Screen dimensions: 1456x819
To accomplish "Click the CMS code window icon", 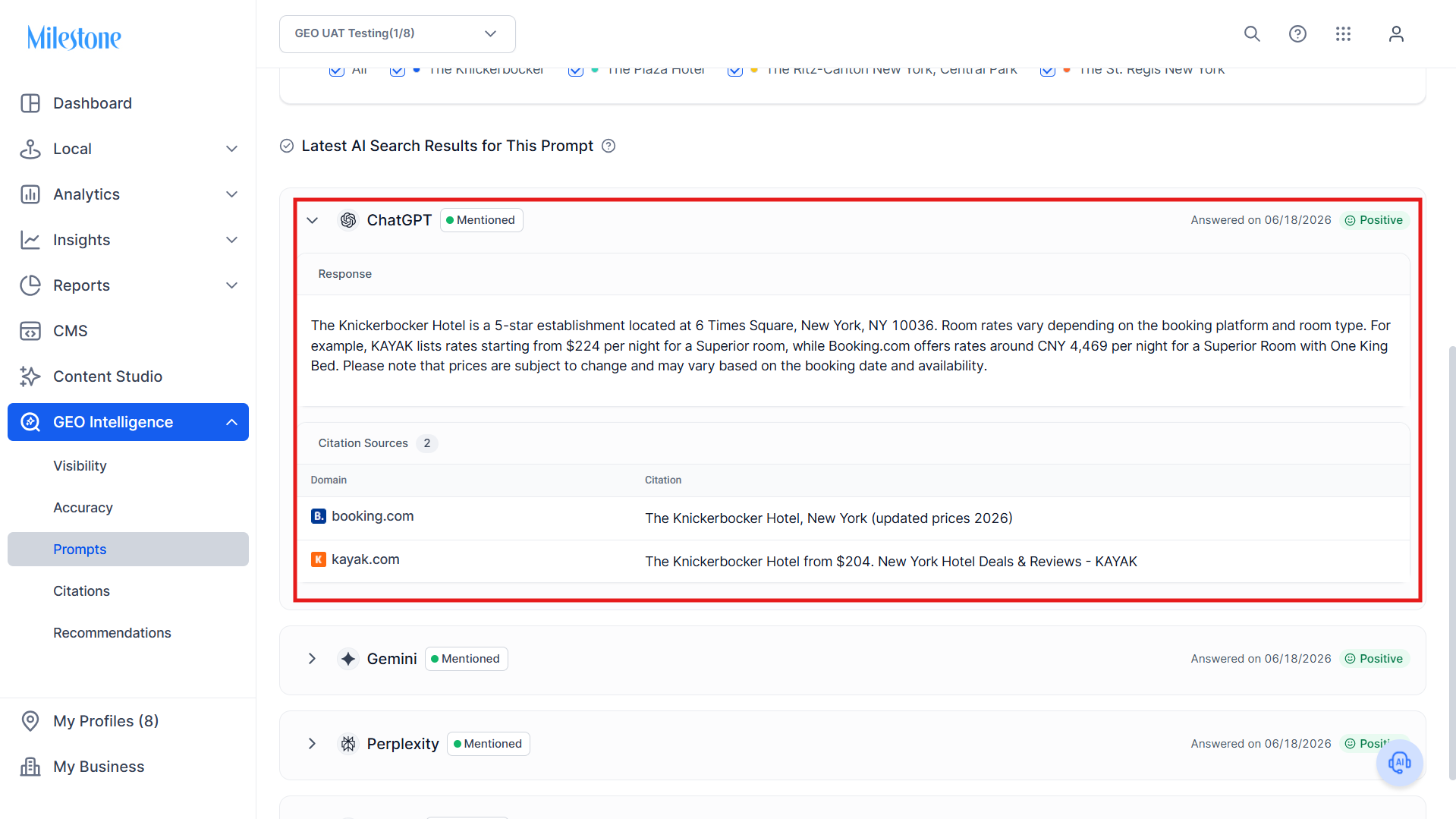I will click(x=30, y=331).
